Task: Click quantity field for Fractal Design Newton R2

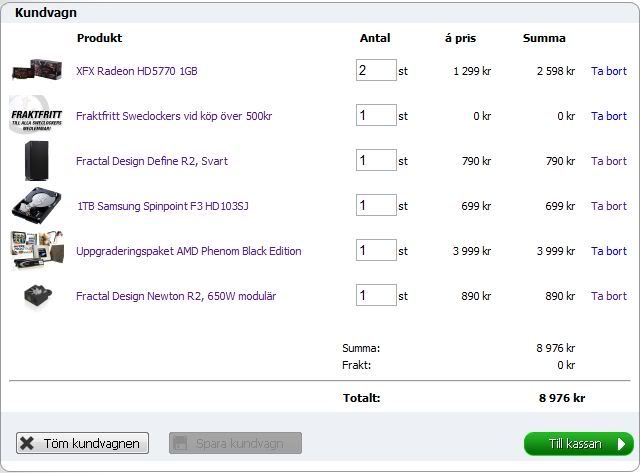Action: tap(375, 296)
